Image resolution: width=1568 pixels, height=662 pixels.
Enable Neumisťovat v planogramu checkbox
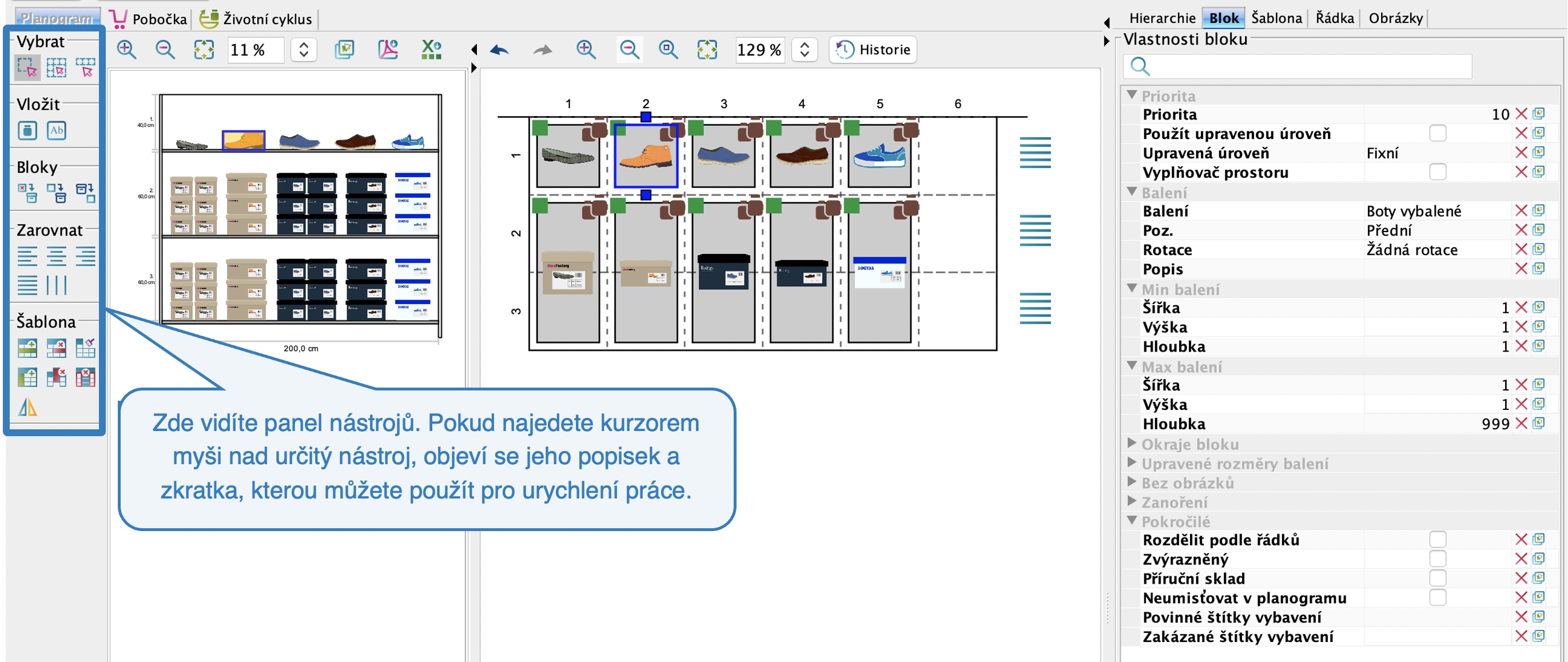(x=1437, y=598)
